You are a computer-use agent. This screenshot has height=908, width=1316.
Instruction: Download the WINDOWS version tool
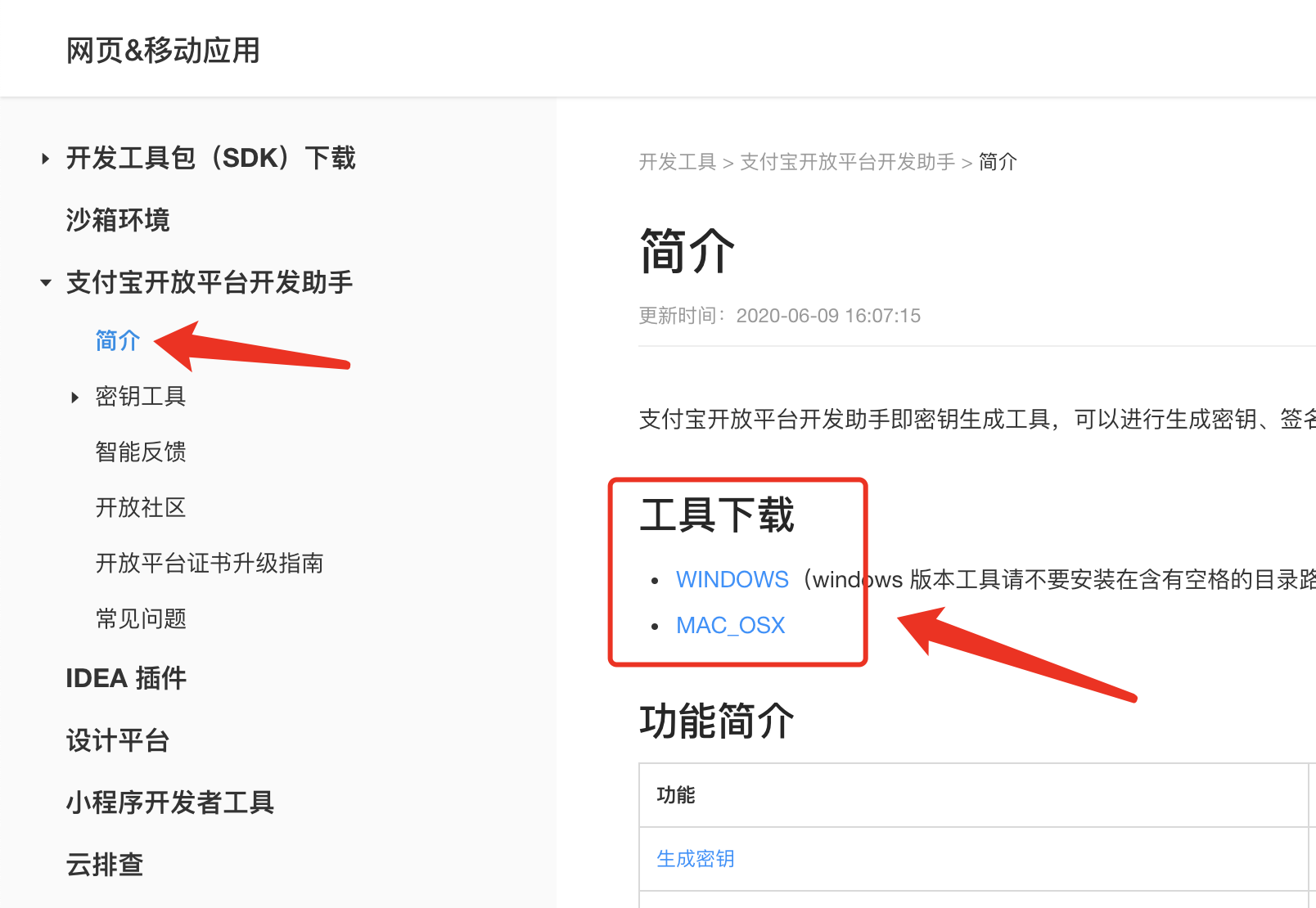point(732,579)
